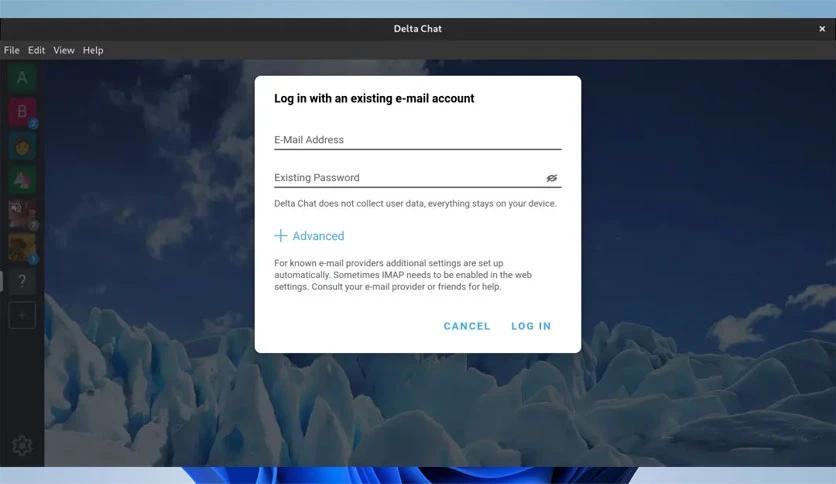Expand the Advanced settings section

[x=309, y=236]
